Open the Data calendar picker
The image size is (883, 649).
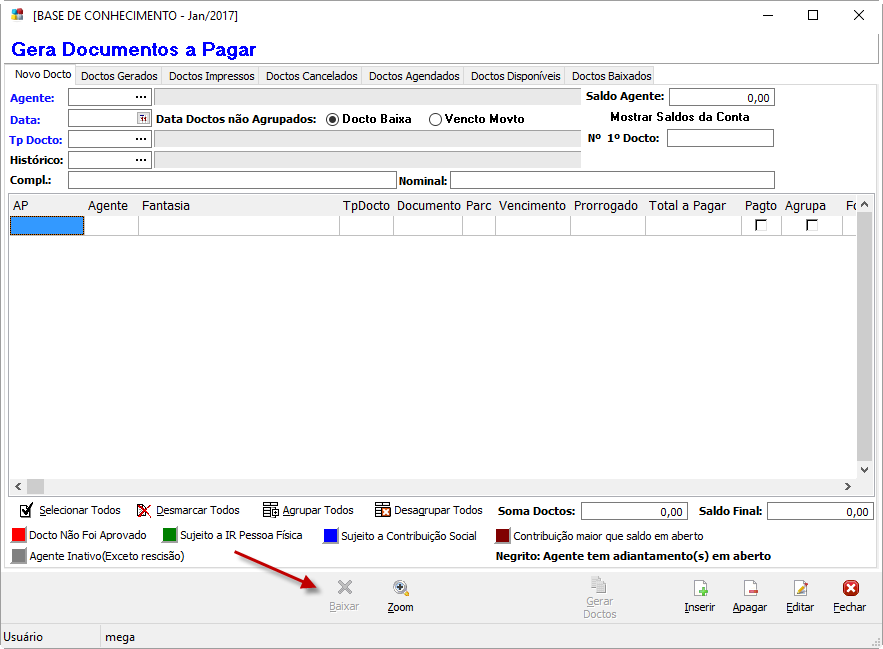142,118
